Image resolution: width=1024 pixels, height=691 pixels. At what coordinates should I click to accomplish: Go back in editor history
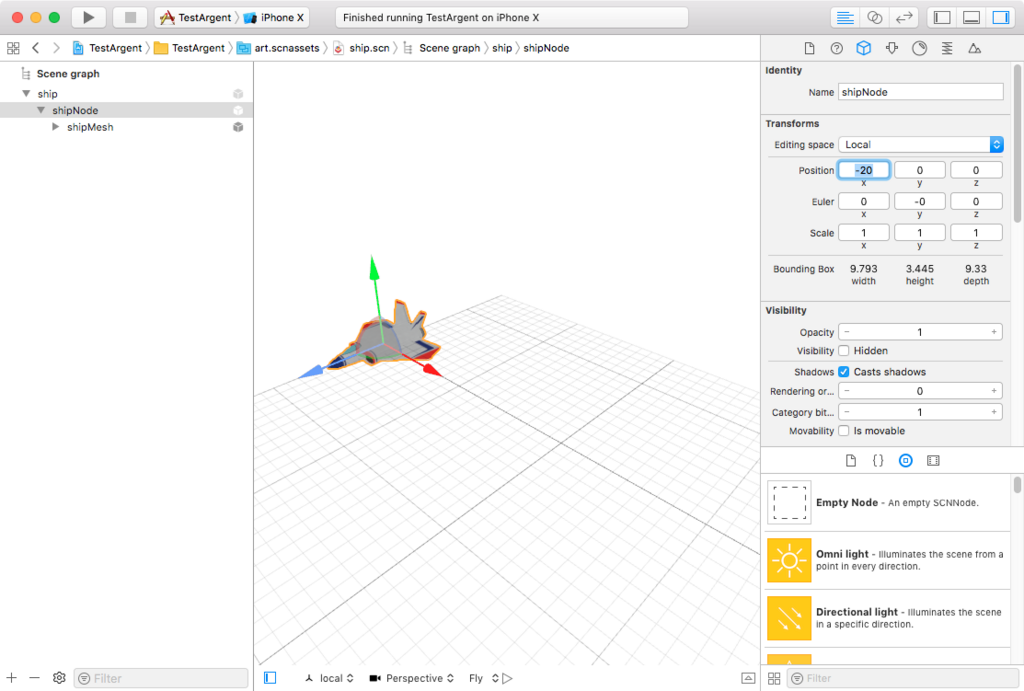(x=36, y=48)
